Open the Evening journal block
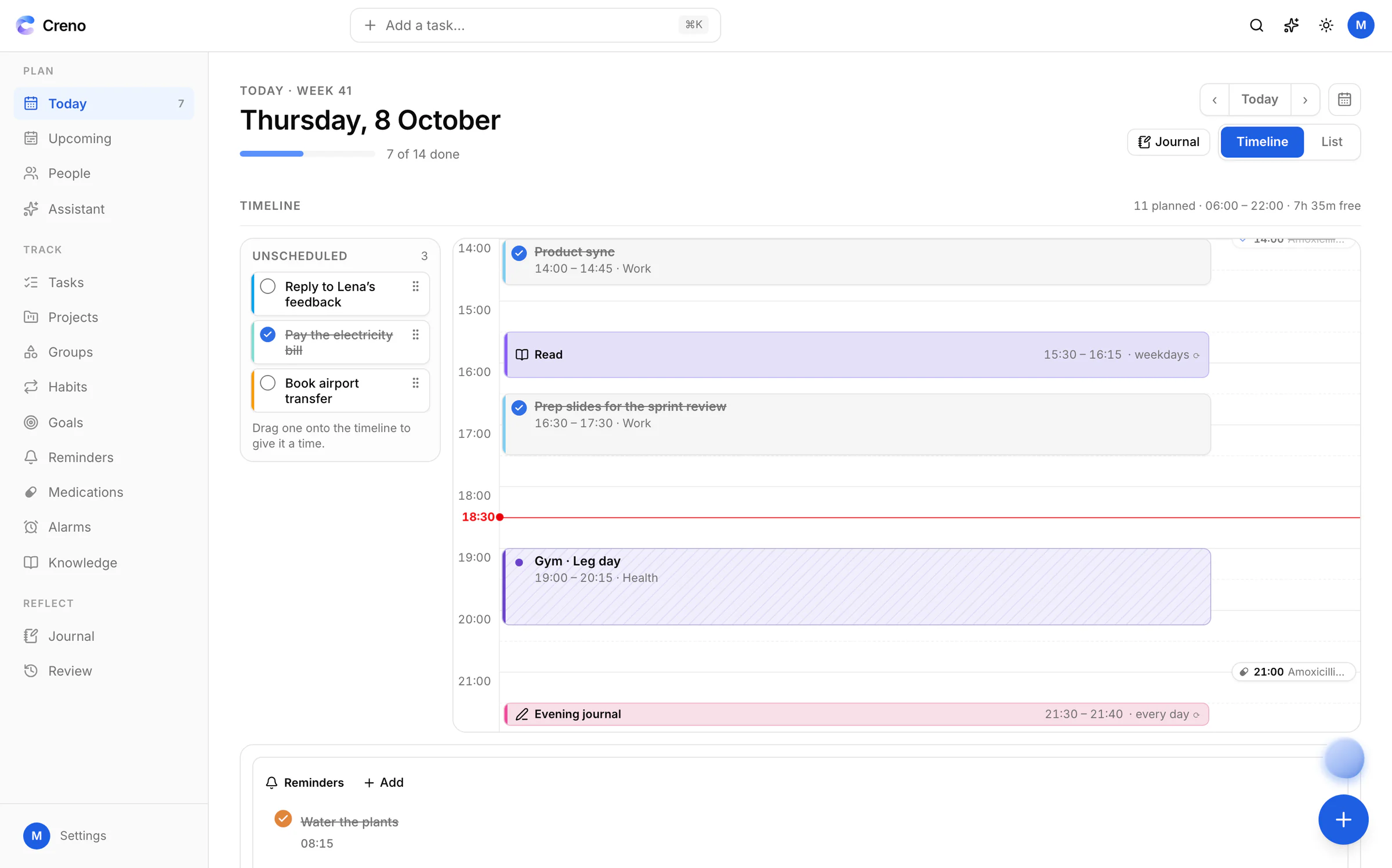This screenshot has width=1392, height=868. click(857, 714)
